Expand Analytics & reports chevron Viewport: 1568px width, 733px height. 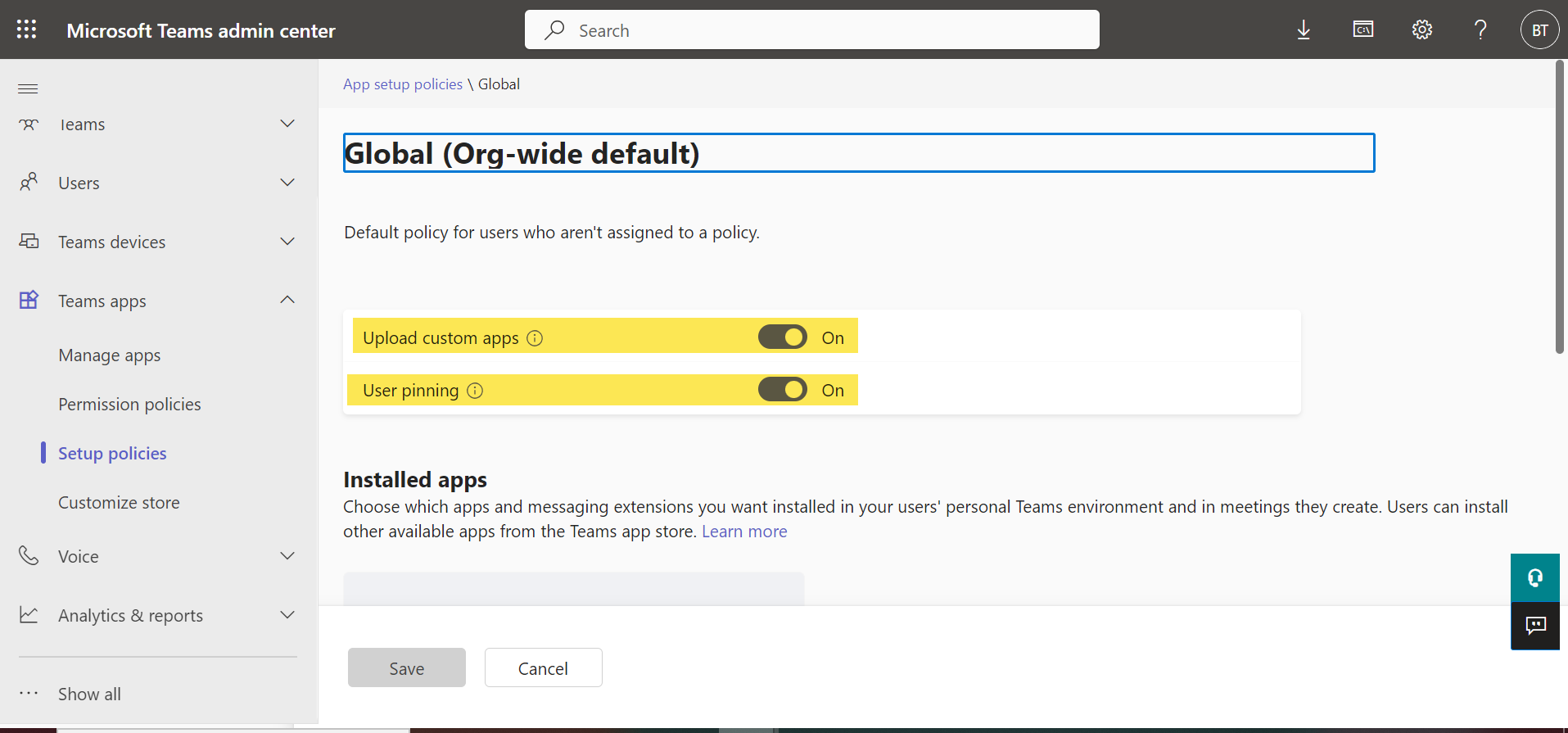click(x=287, y=615)
